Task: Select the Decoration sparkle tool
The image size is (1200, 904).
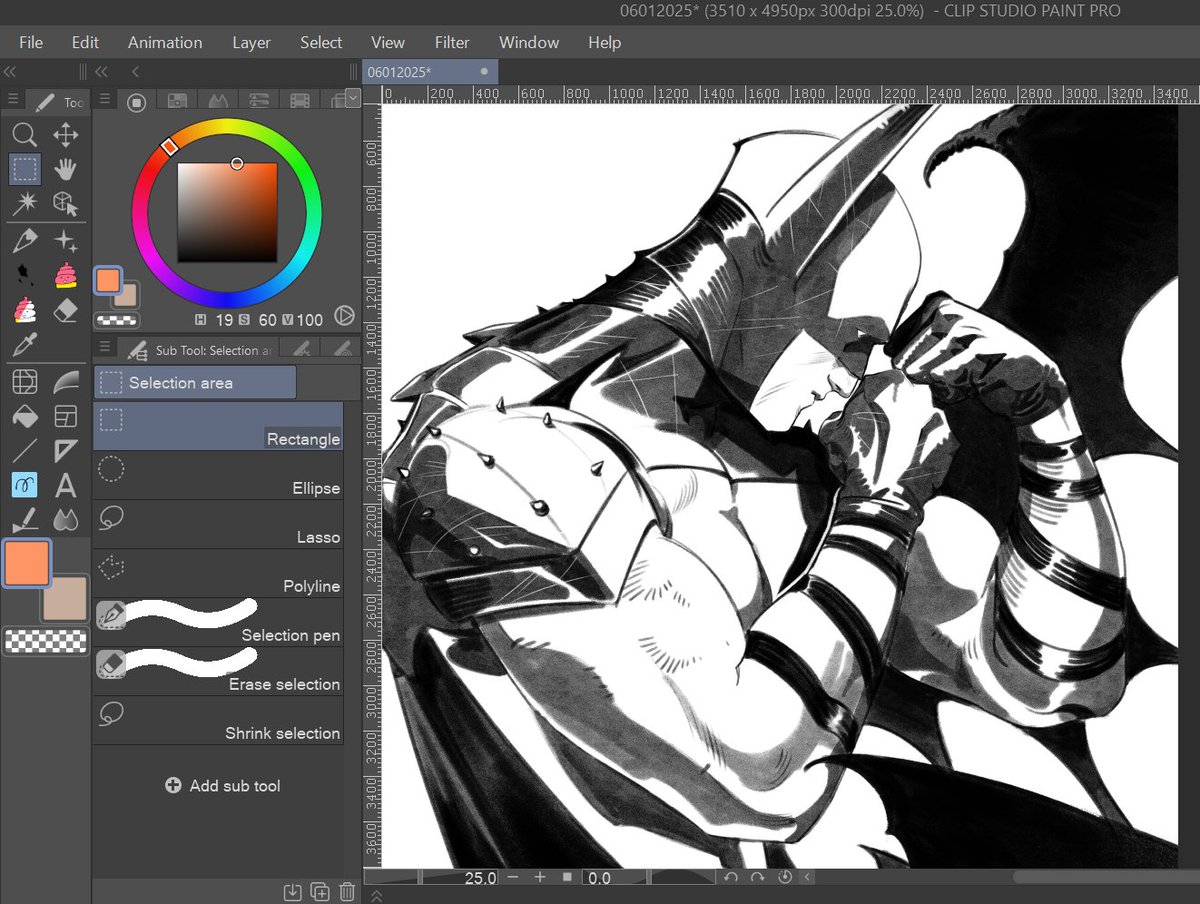Action: tap(66, 240)
